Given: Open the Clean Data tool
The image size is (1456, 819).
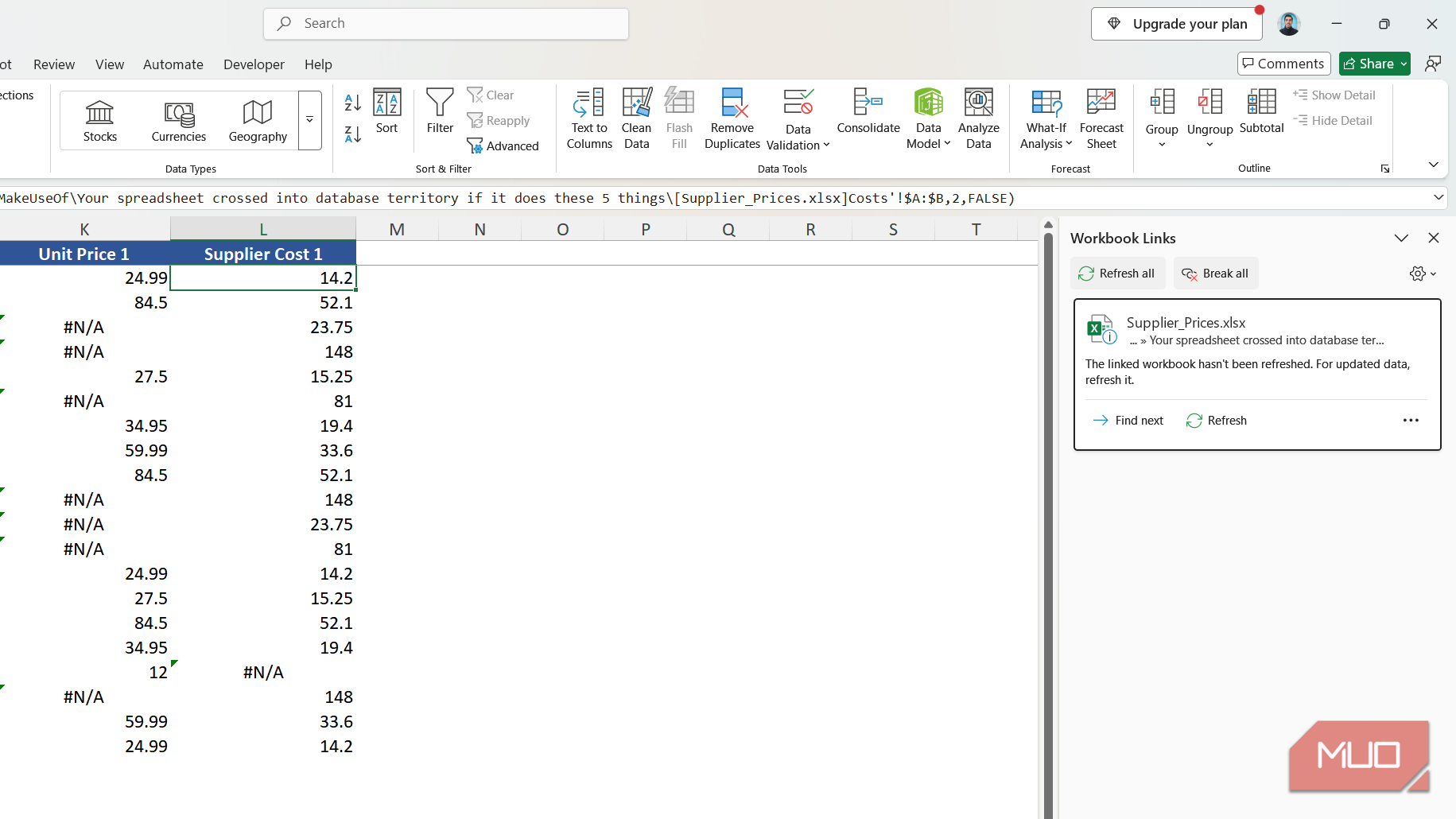Looking at the screenshot, I should 636,119.
